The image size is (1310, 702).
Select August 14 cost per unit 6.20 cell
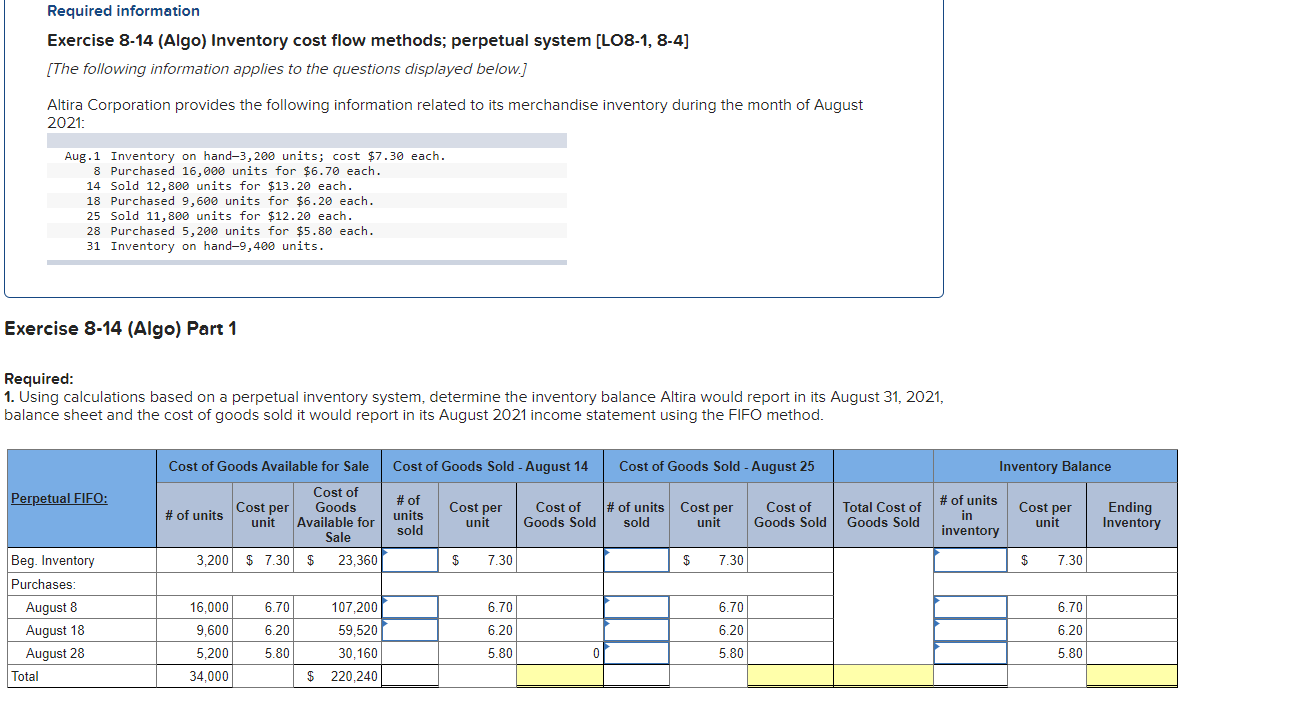tap(477, 630)
